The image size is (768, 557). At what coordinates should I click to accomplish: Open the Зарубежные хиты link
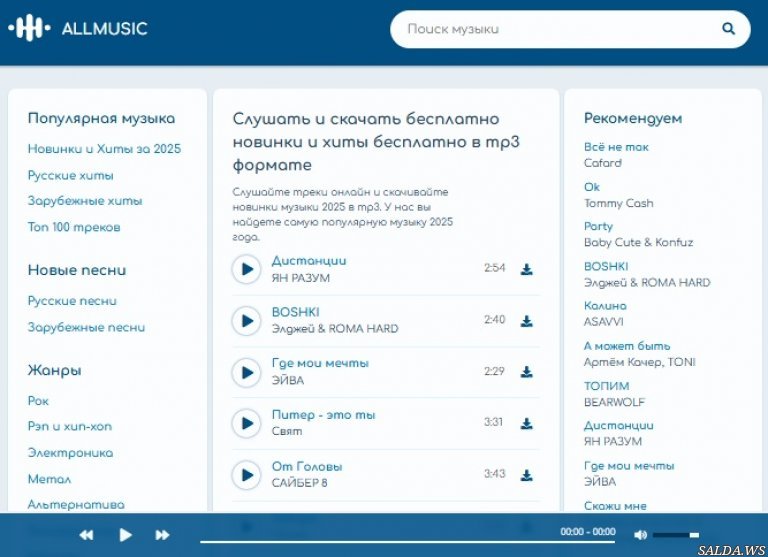coord(85,201)
